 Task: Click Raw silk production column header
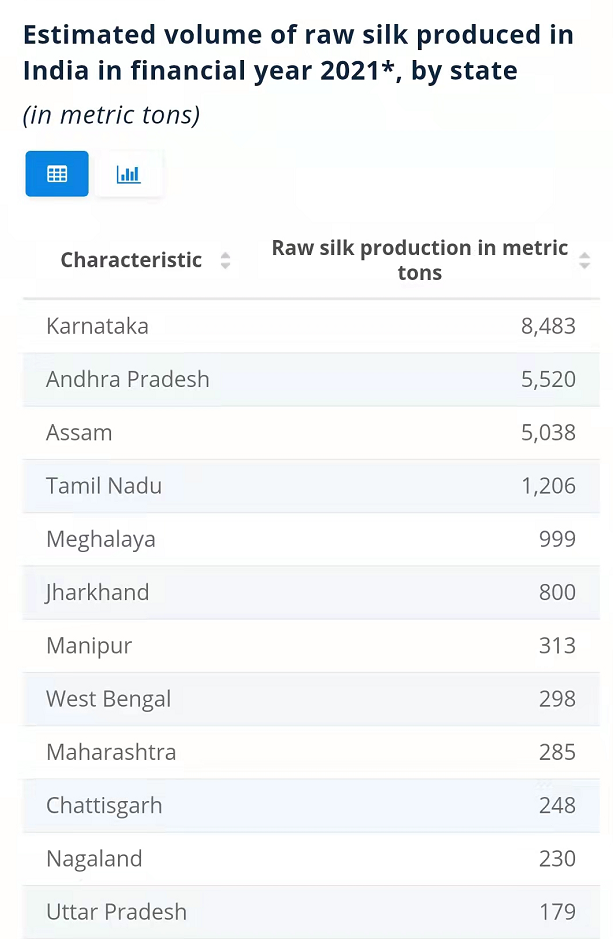[419, 260]
